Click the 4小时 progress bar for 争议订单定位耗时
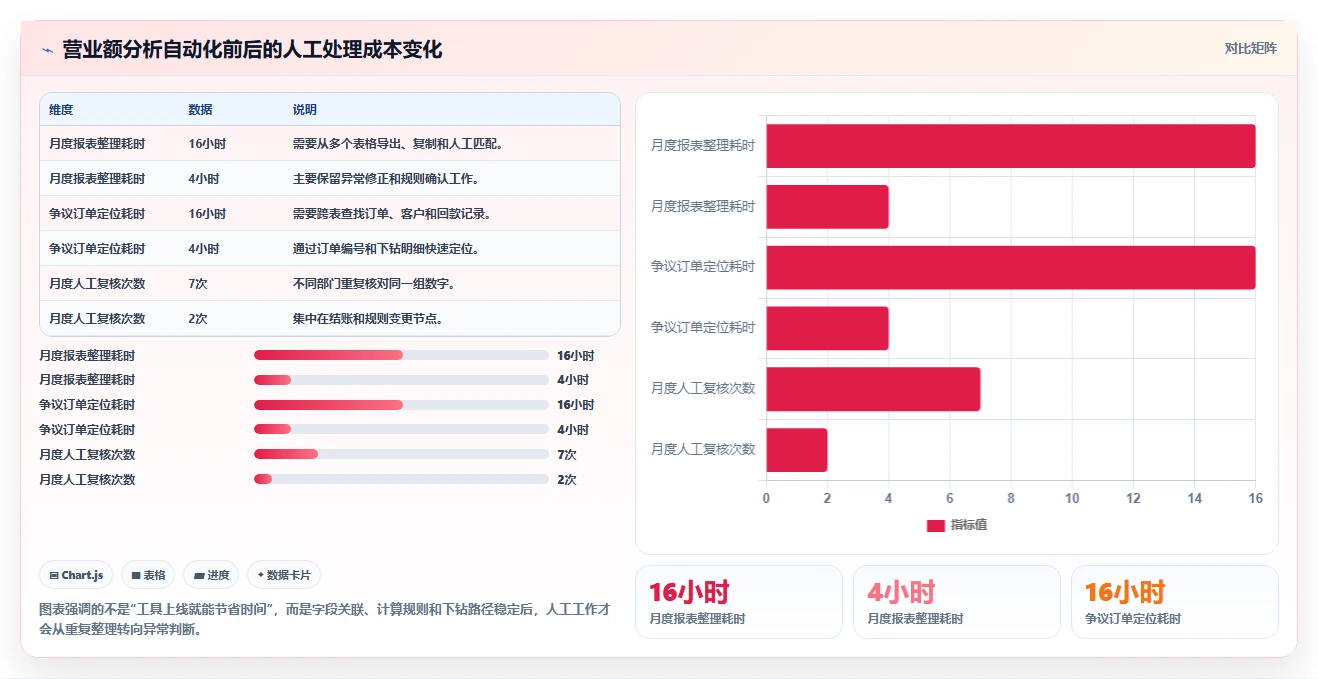This screenshot has height=679, width=1318. [401, 430]
